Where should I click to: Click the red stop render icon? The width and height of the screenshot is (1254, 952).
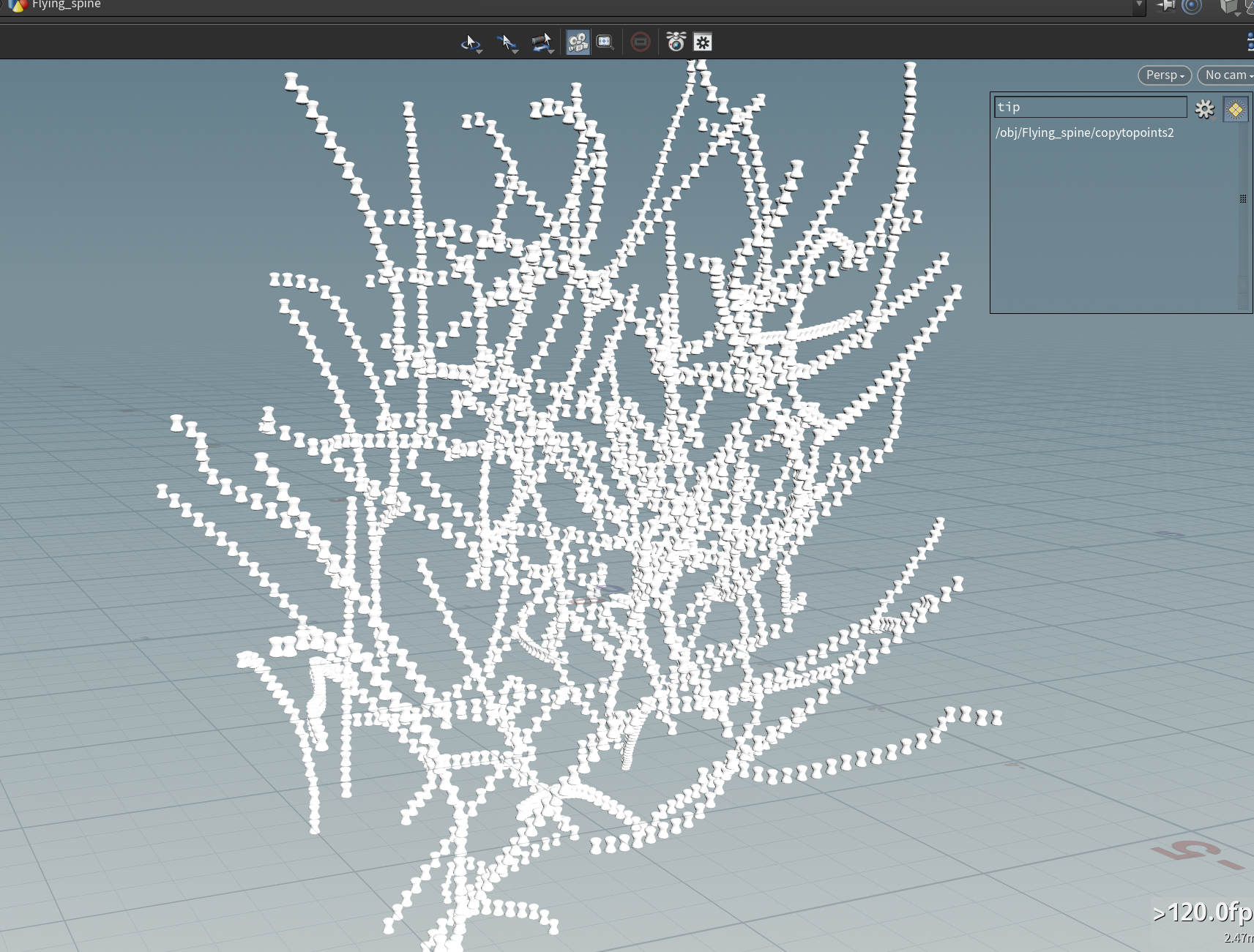(x=641, y=42)
